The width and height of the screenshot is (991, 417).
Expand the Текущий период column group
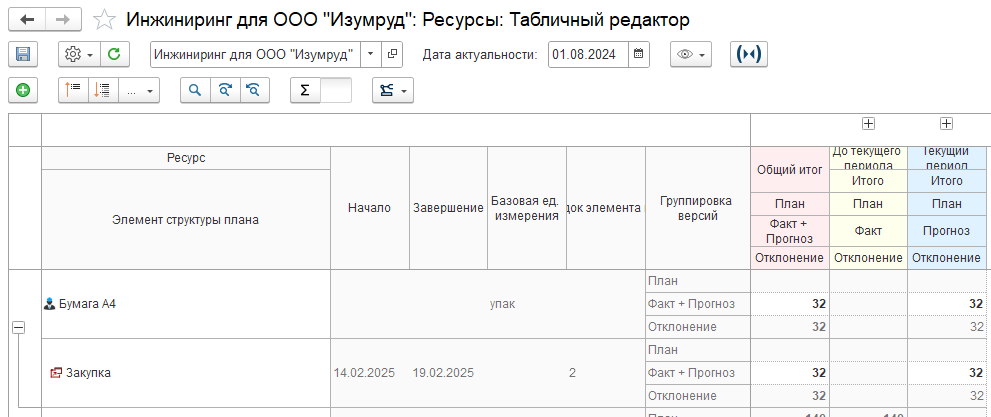946,124
